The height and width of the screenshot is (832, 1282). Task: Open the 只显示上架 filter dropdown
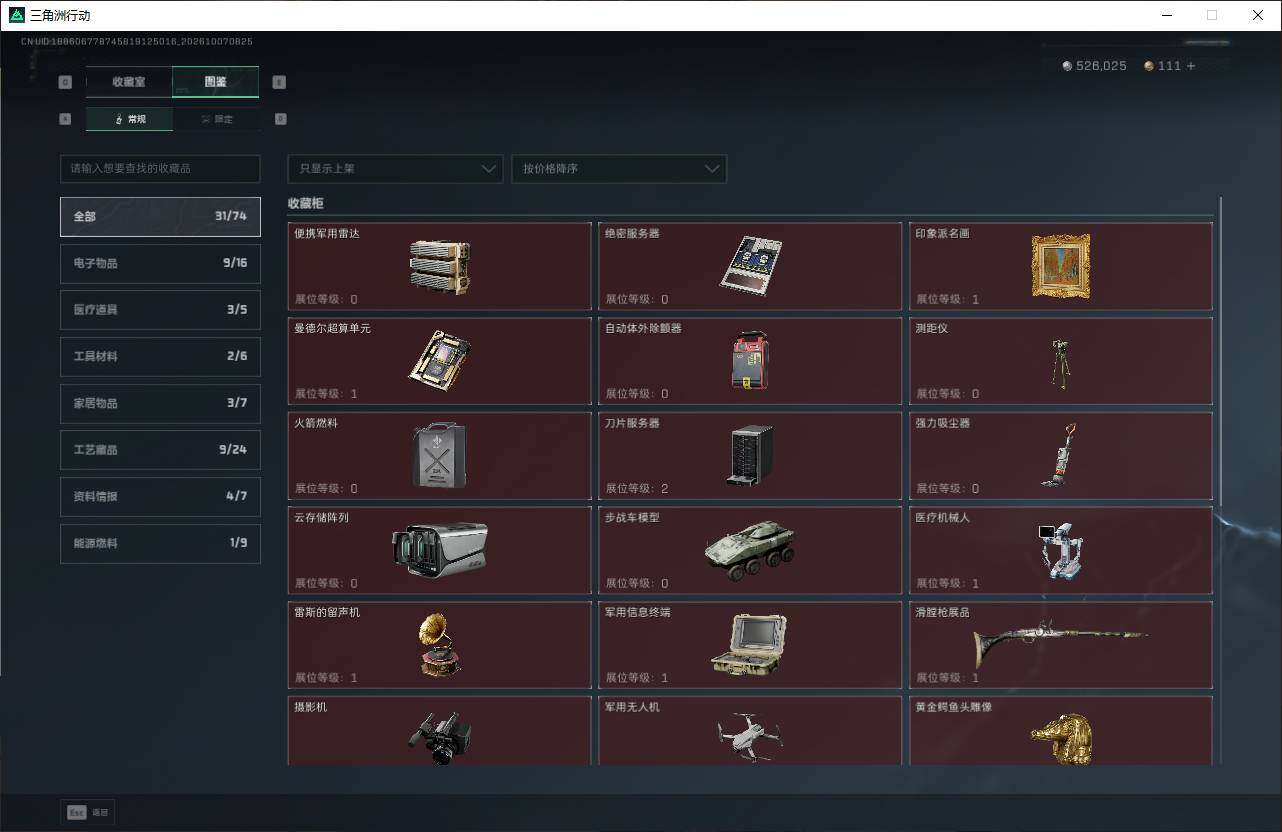(395, 169)
